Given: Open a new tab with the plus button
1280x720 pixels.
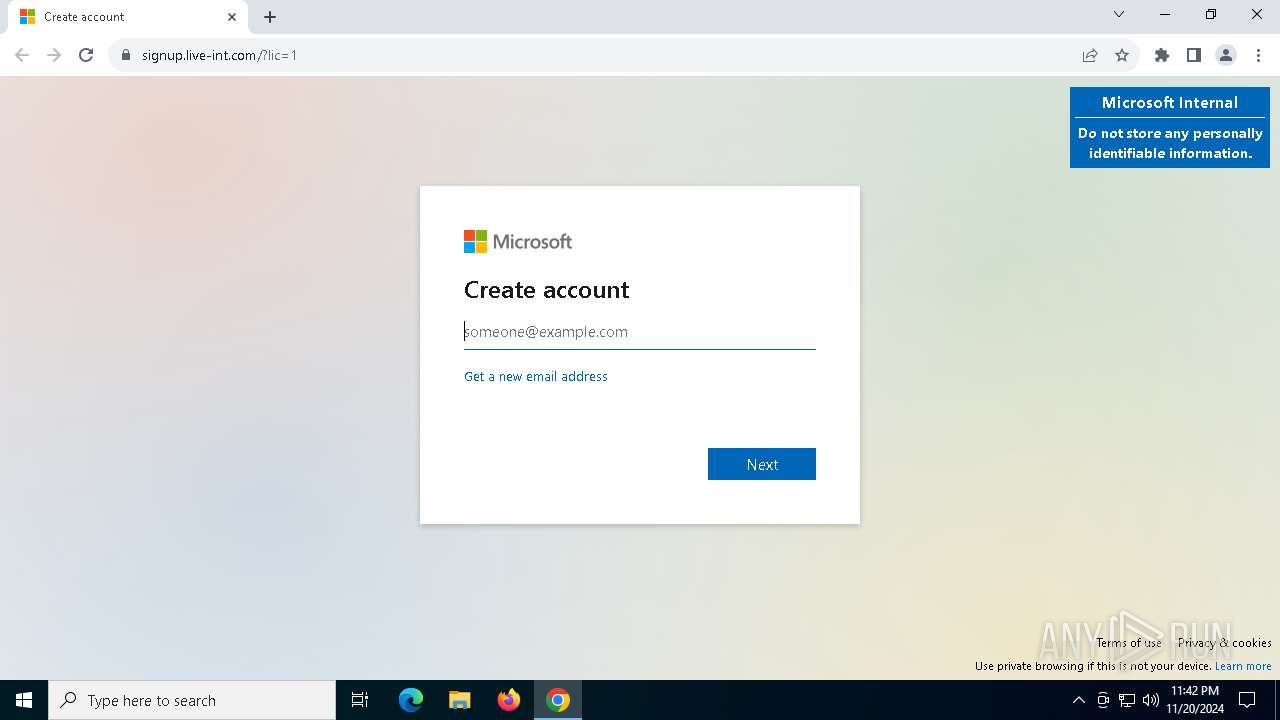Looking at the screenshot, I should 270,17.
